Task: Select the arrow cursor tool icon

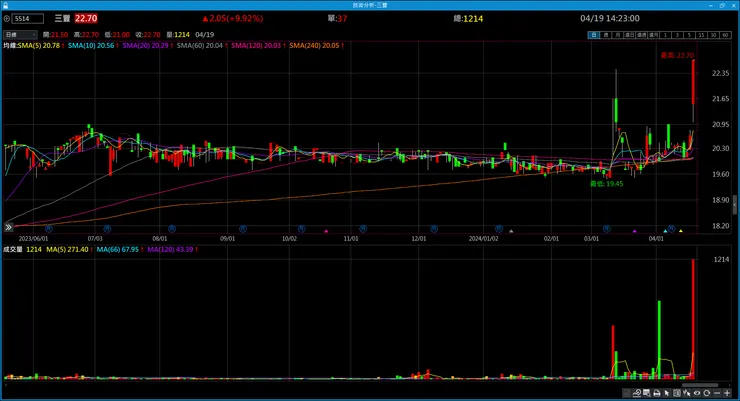Action: pos(666,393)
